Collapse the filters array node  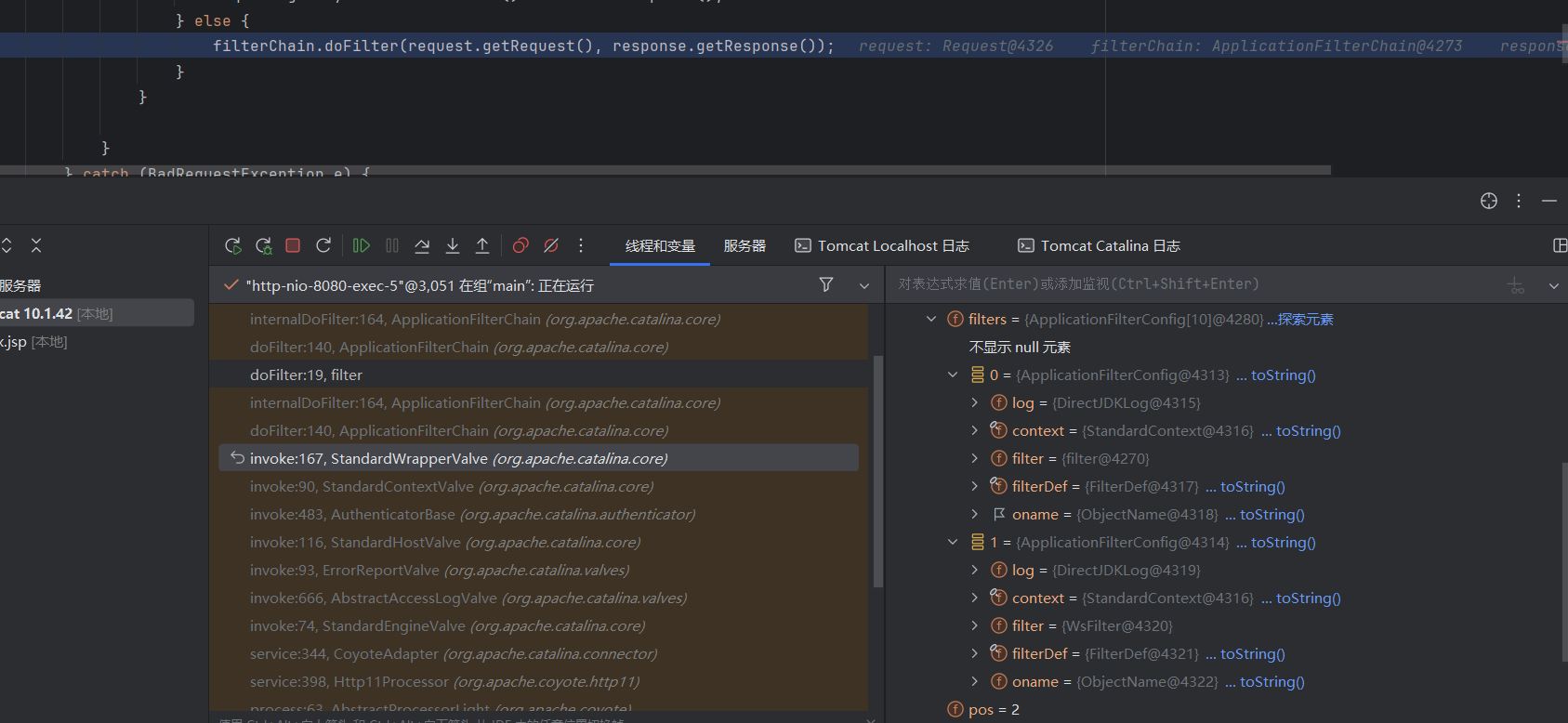coord(931,319)
